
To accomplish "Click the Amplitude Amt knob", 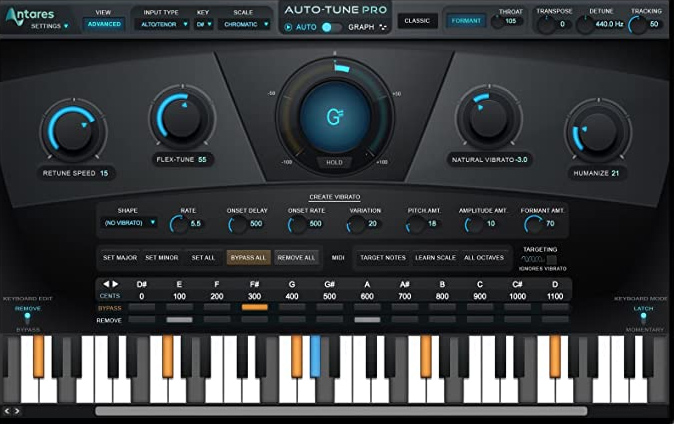I will click(x=474, y=224).
